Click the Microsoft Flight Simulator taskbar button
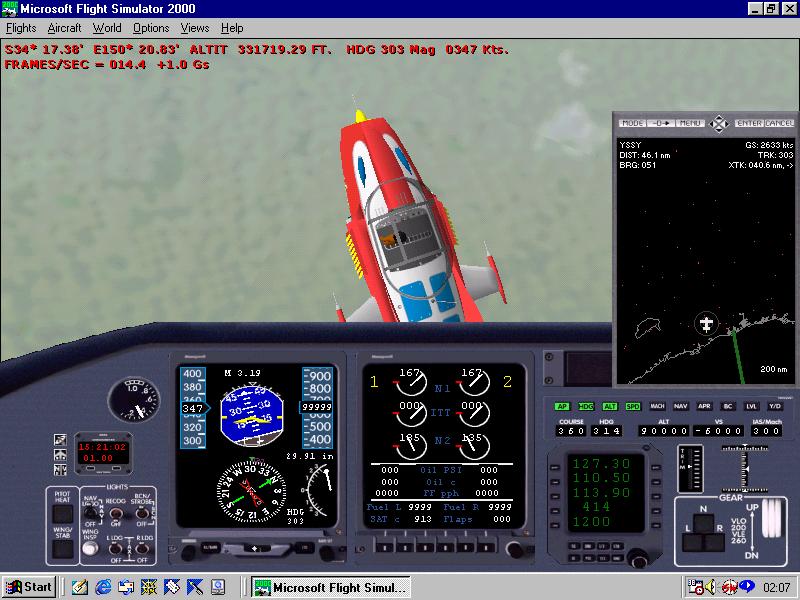This screenshot has height=600, width=800. click(x=332, y=587)
